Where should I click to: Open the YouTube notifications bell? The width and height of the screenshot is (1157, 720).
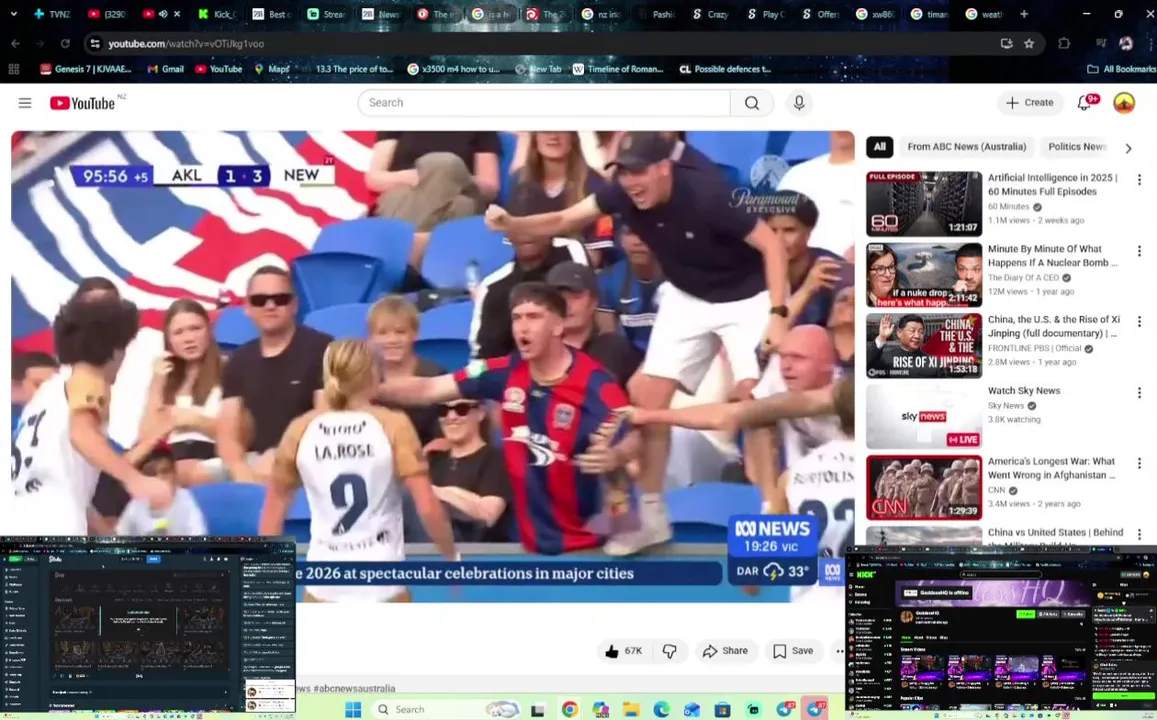(1085, 103)
